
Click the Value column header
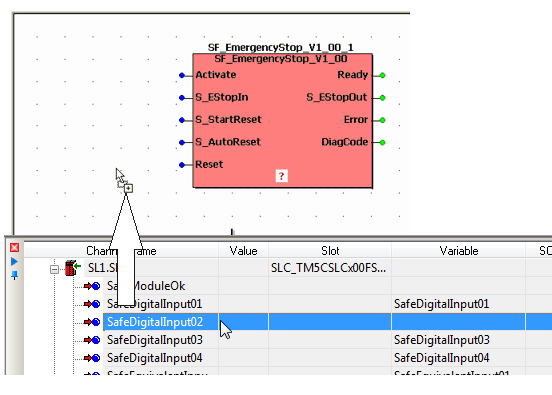pyautogui.click(x=243, y=251)
